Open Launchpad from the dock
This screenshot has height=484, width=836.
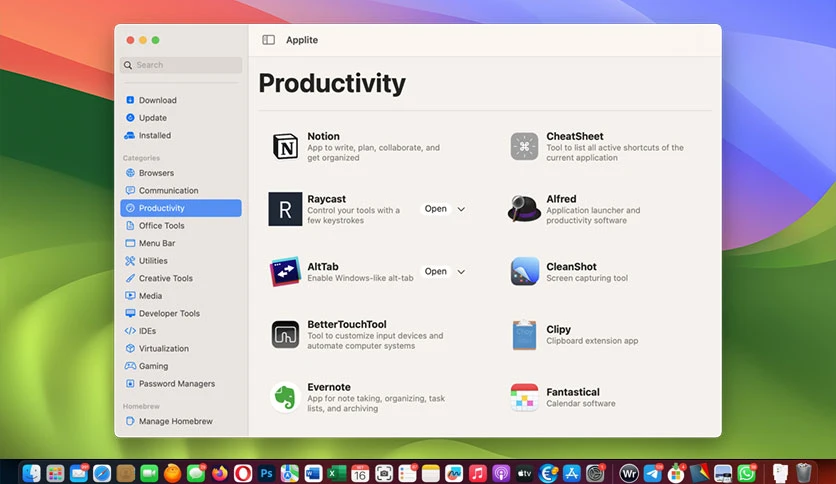point(55,473)
